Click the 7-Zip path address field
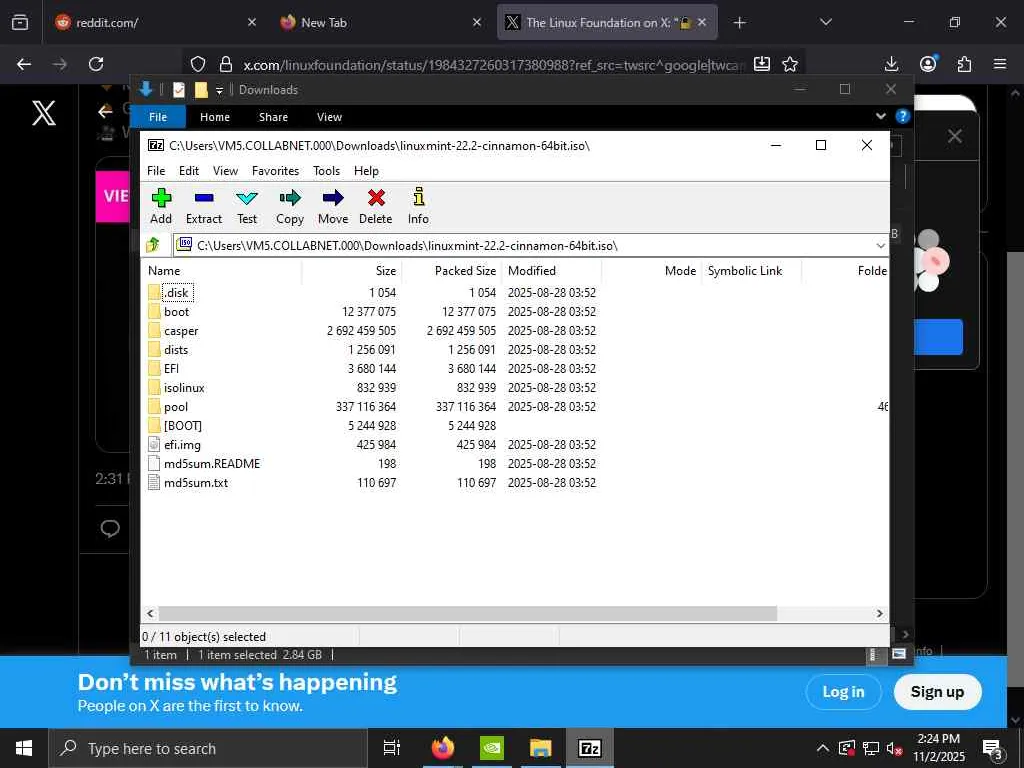This screenshot has height=768, width=1024. point(530,246)
